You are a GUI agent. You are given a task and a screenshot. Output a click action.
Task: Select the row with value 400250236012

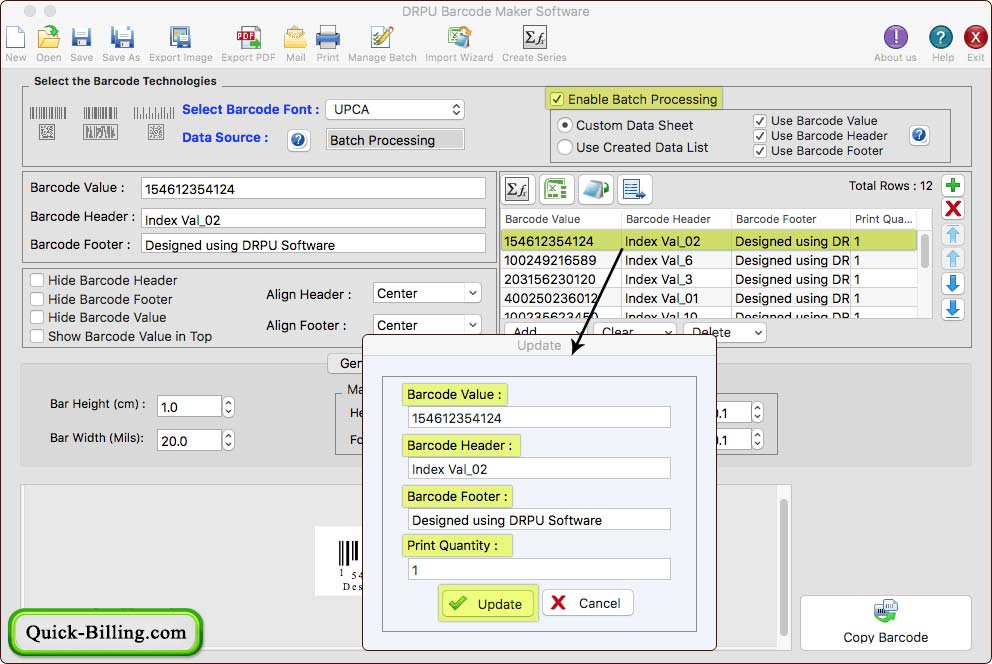[709, 298]
